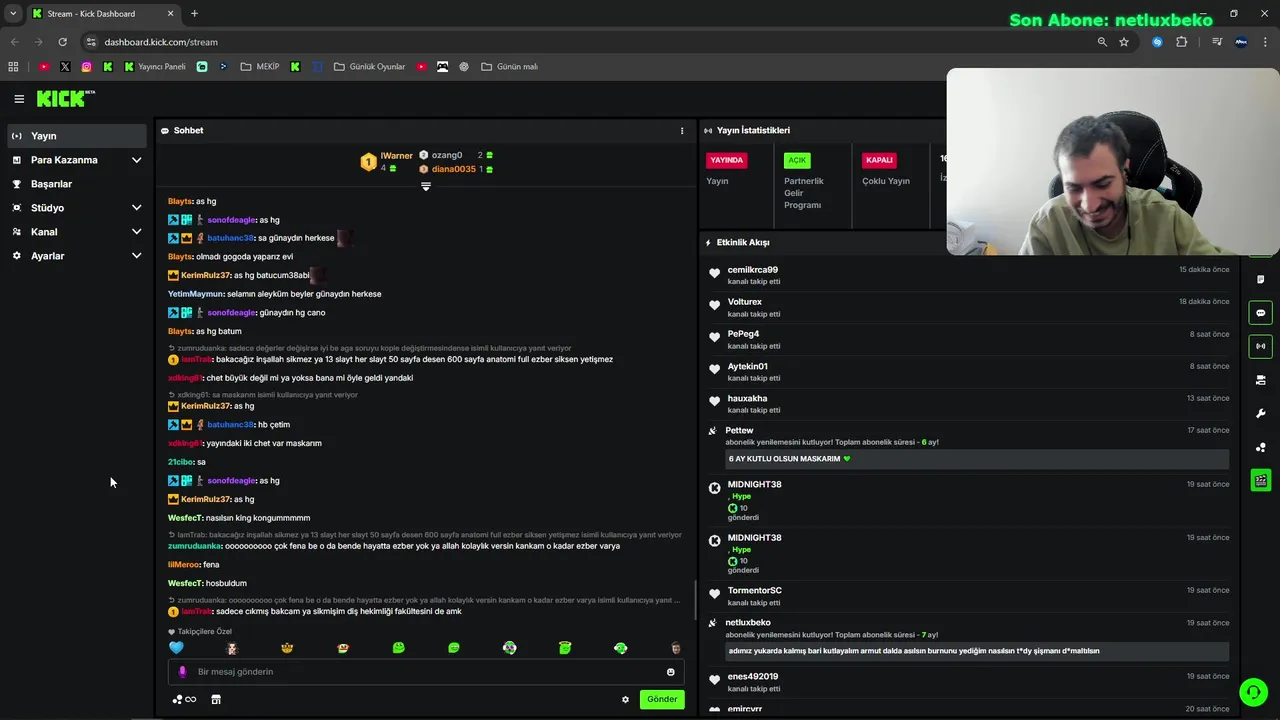This screenshot has width=1280, height=720.
Task: Open the browser tab search dropdown
Action: (x=13, y=14)
